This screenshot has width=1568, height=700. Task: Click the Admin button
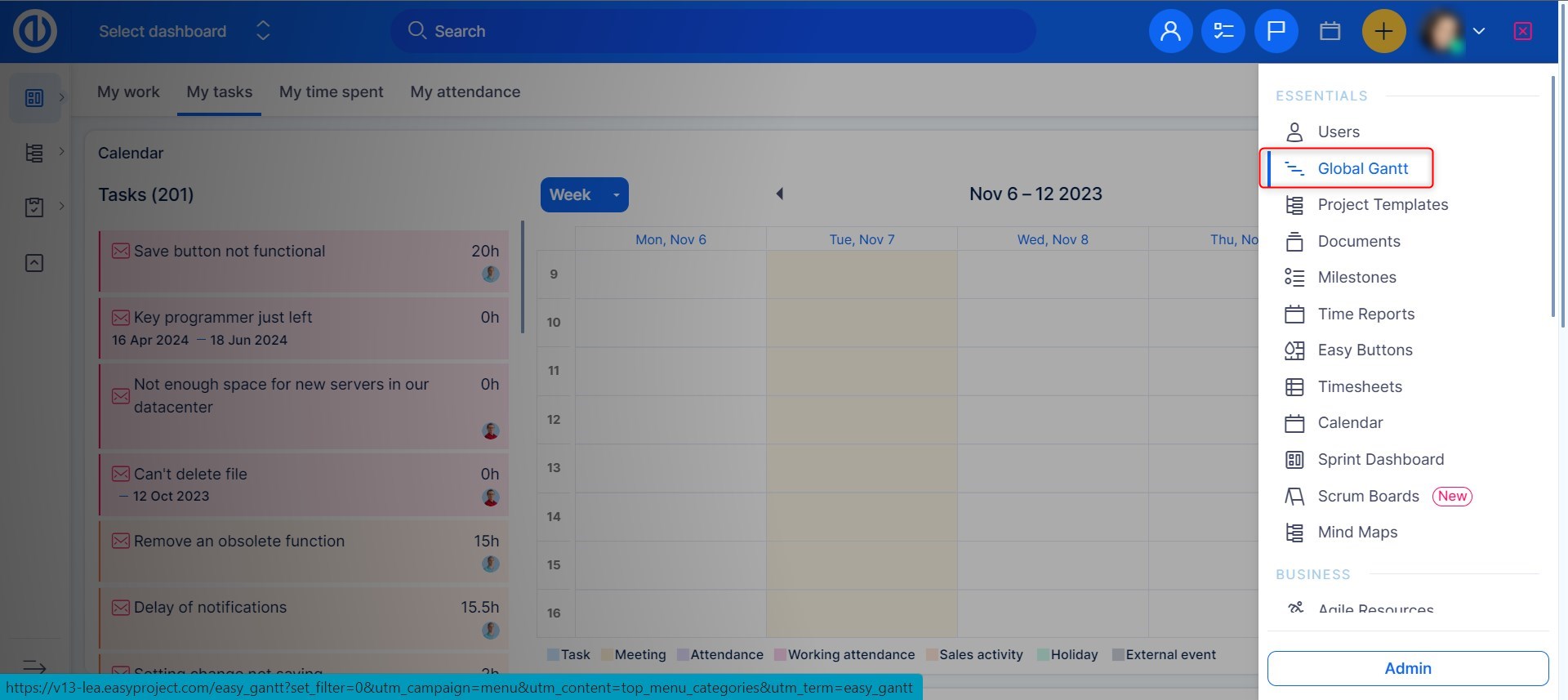(x=1407, y=668)
